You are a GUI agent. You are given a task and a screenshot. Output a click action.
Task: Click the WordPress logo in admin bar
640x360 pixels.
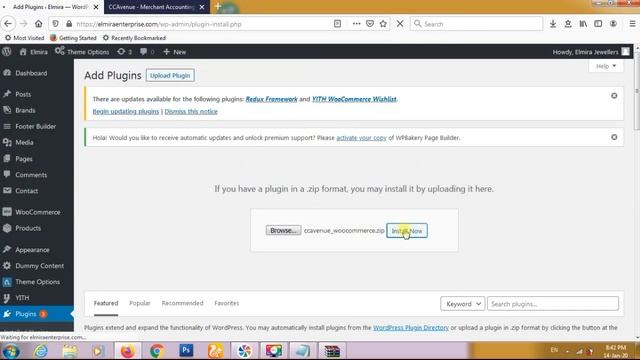7,52
